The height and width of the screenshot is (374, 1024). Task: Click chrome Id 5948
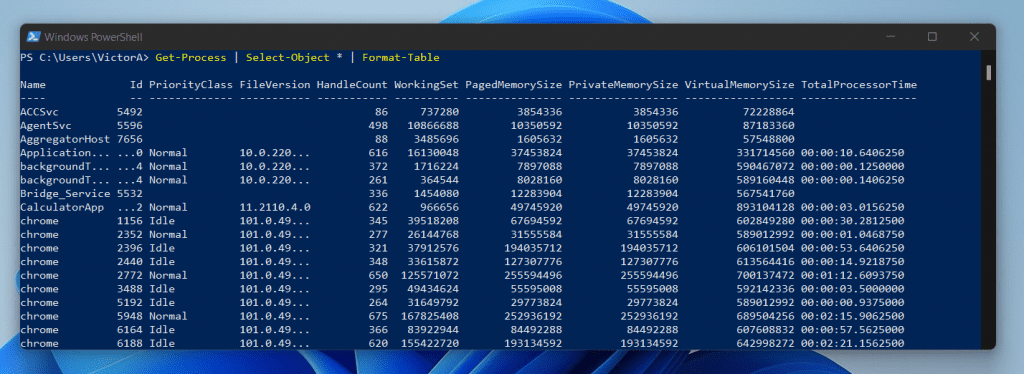click(129, 316)
